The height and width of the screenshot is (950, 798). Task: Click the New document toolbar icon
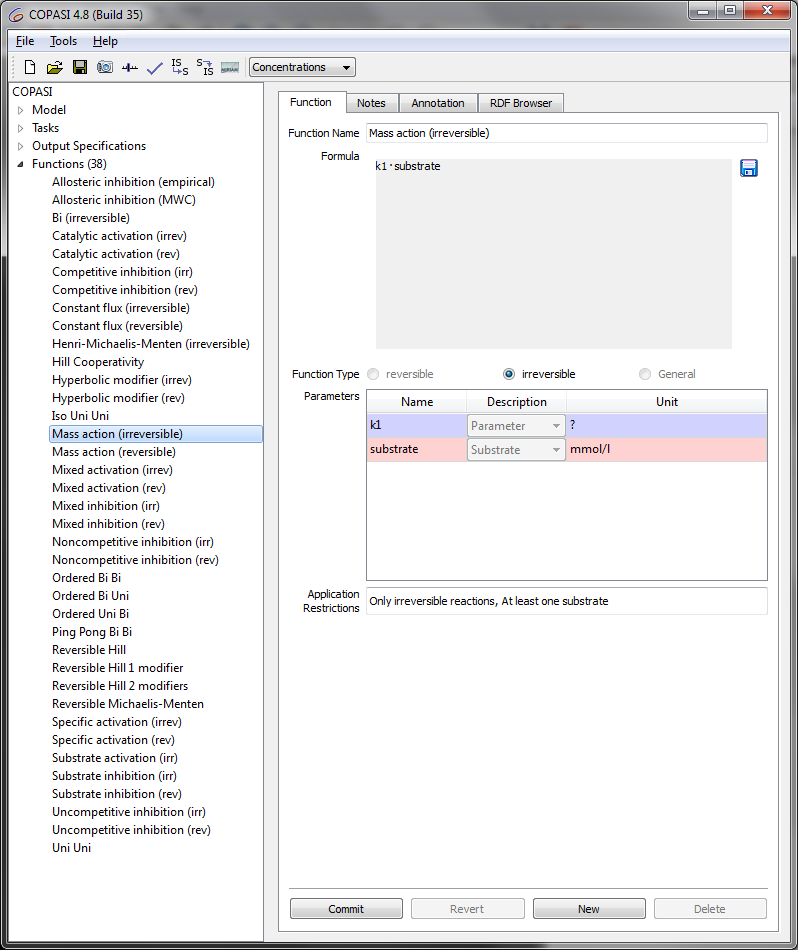tap(30, 68)
